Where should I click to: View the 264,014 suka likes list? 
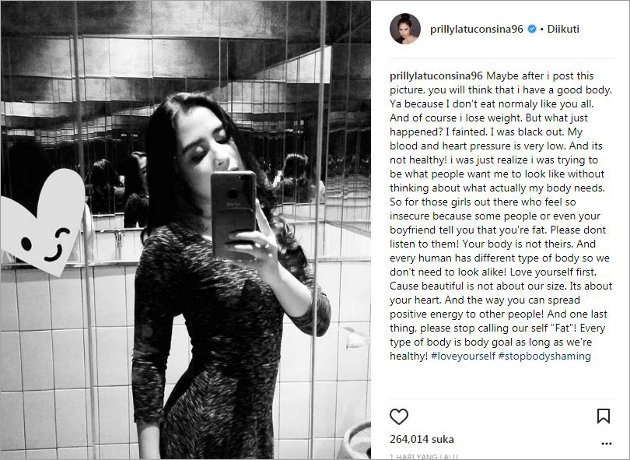(x=421, y=439)
